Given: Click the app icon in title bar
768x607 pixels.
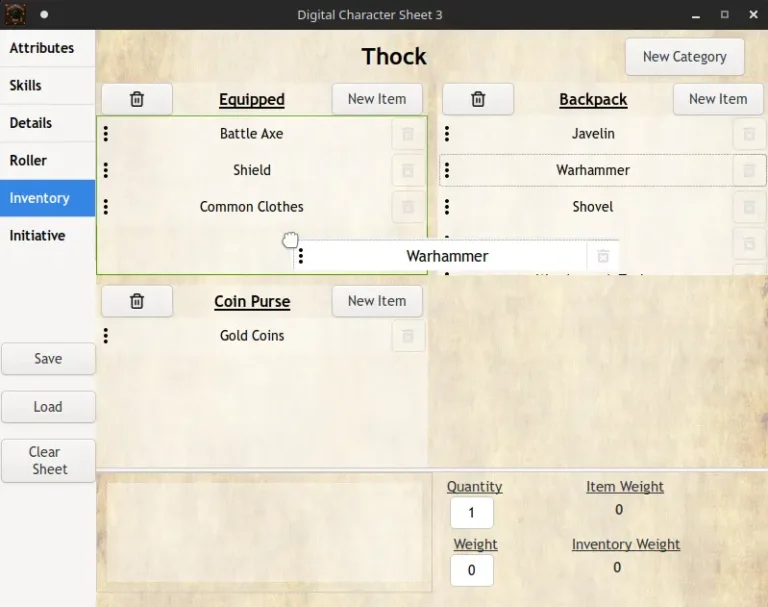Looking at the screenshot, I should tap(15, 14).
